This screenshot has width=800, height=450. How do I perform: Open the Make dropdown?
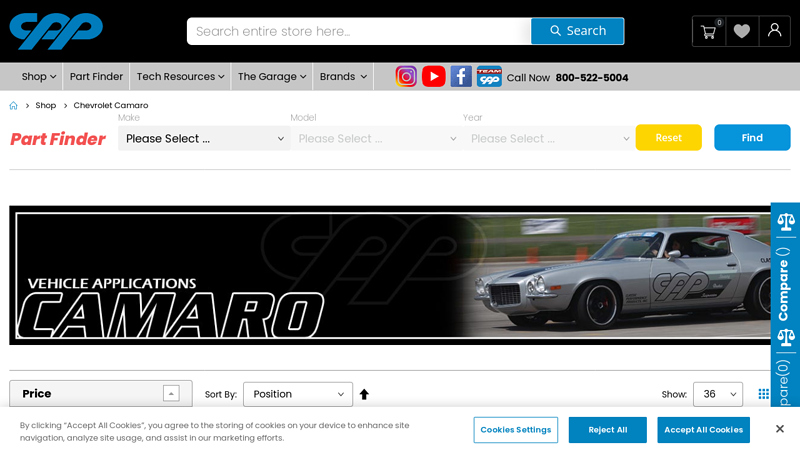coord(204,138)
